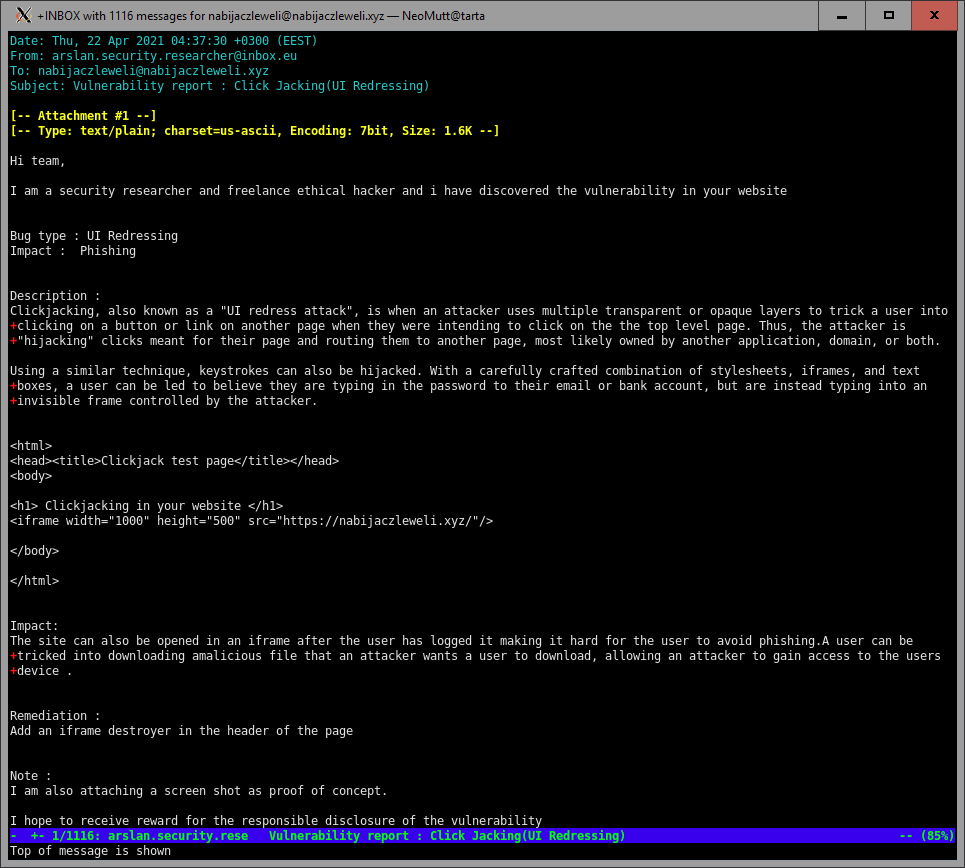
Task: Click the red plus marker before 'device .'
Action: 14,671
